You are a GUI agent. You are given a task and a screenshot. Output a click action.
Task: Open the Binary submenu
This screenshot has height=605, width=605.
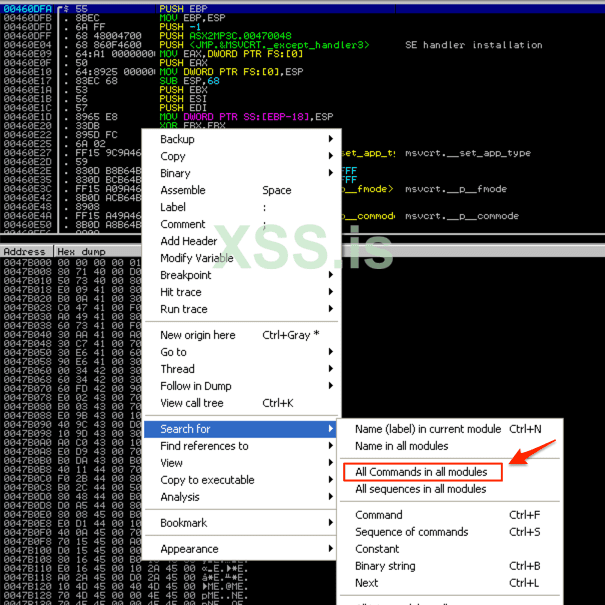[x=242, y=173]
